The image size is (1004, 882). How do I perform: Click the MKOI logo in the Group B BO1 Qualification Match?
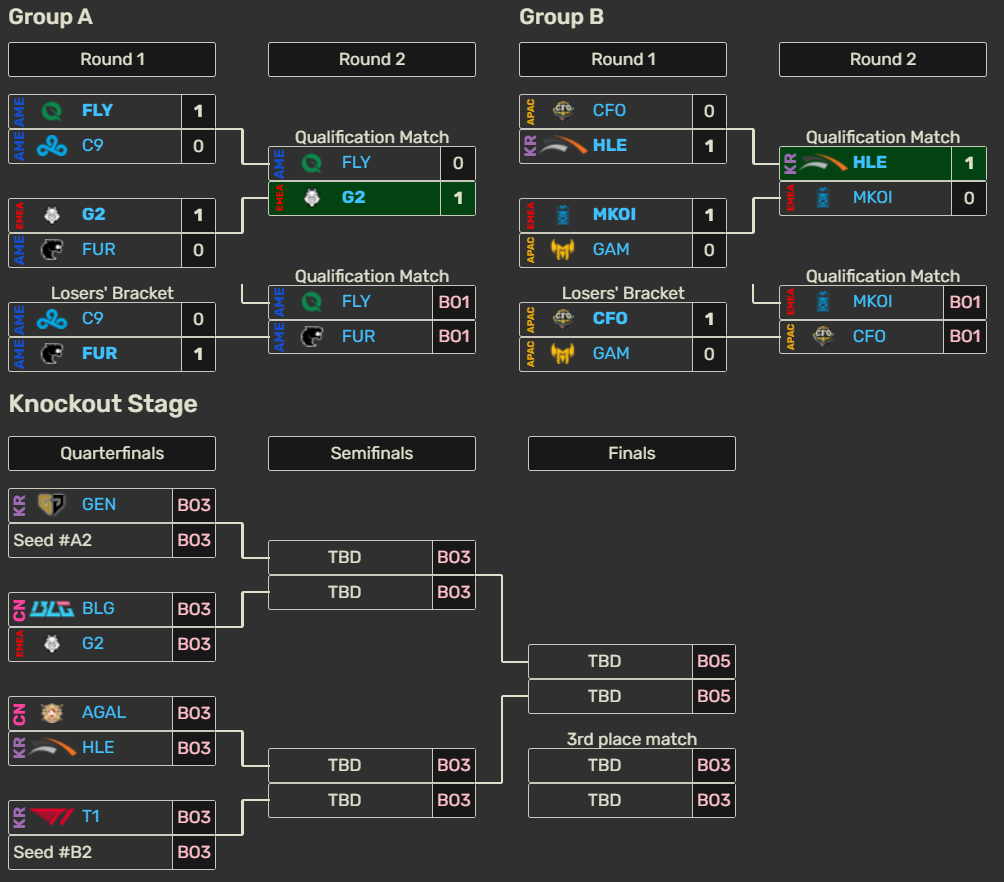[x=823, y=302]
